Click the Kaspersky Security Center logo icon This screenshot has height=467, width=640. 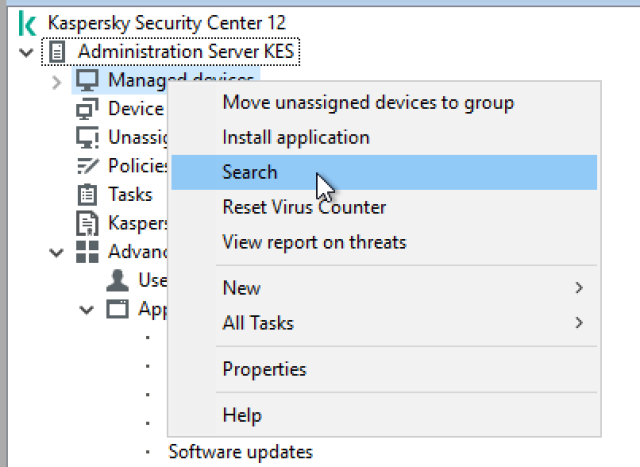click(x=28, y=22)
